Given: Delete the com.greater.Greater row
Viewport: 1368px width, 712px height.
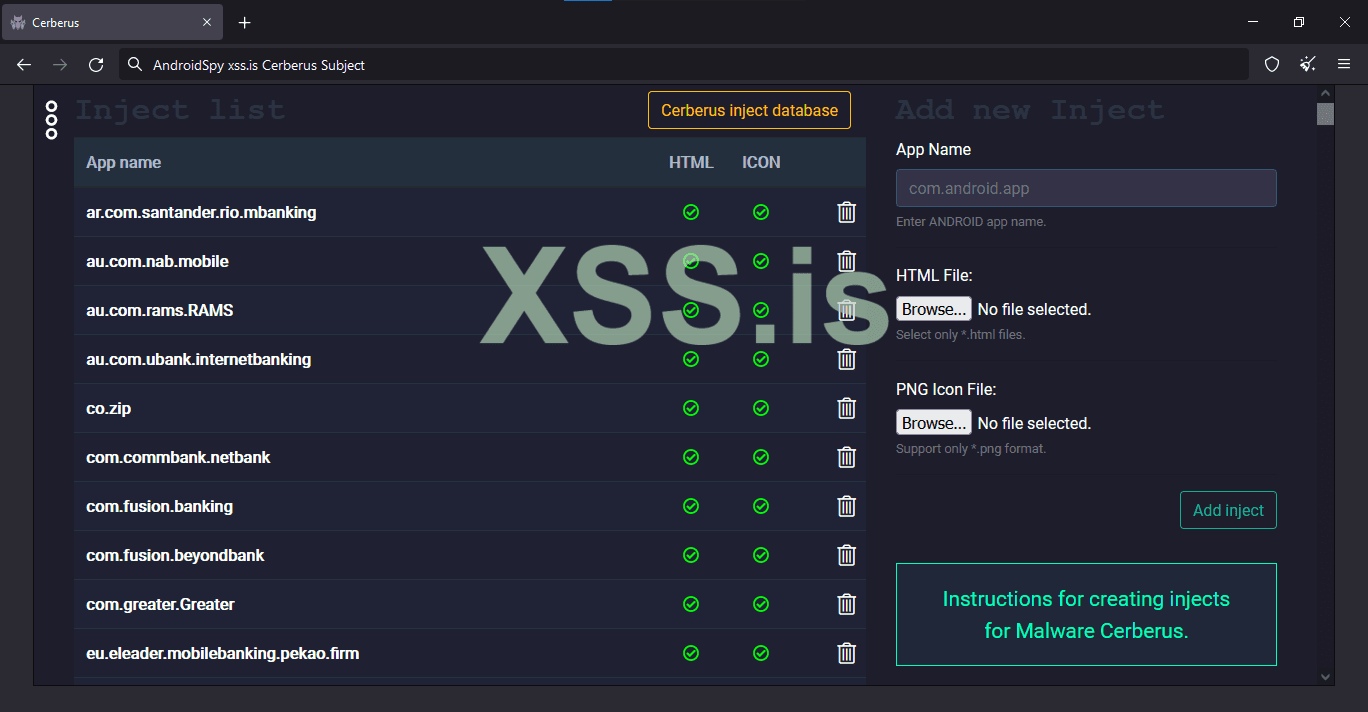Looking at the screenshot, I should (x=846, y=604).
